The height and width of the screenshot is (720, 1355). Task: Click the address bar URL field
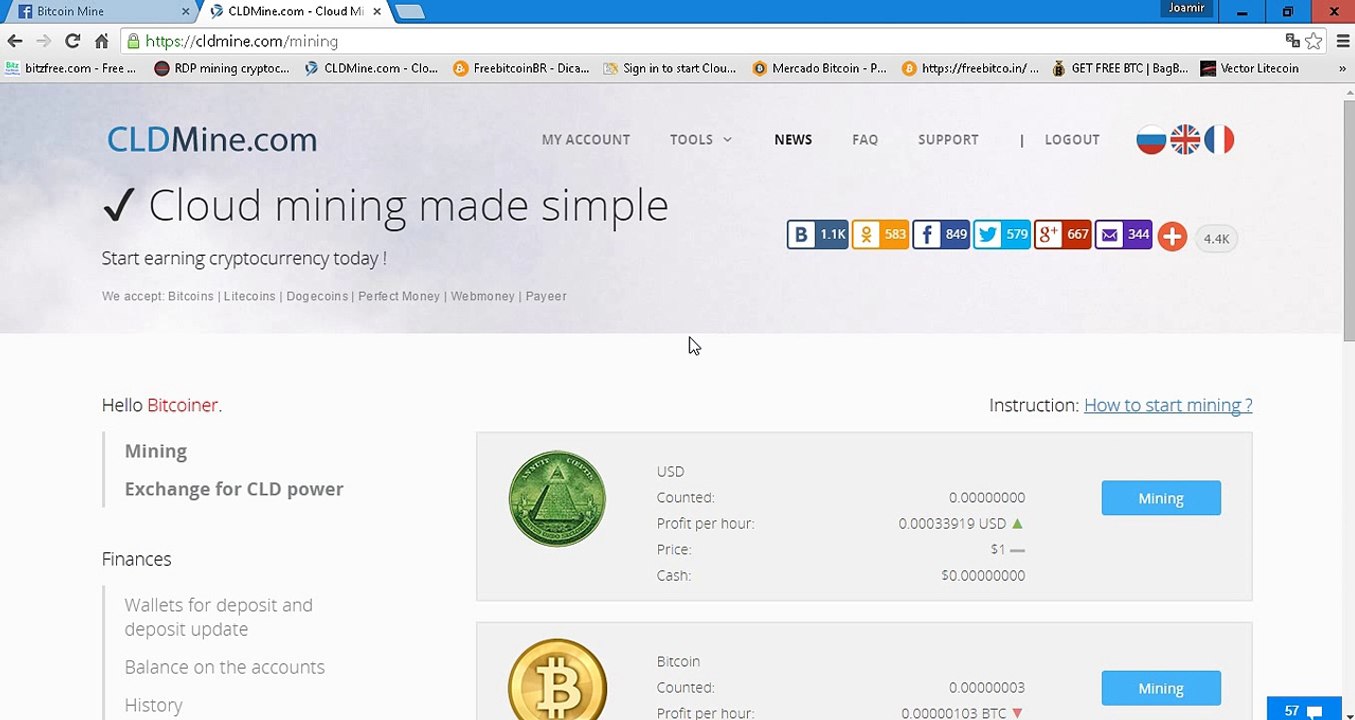[700, 41]
